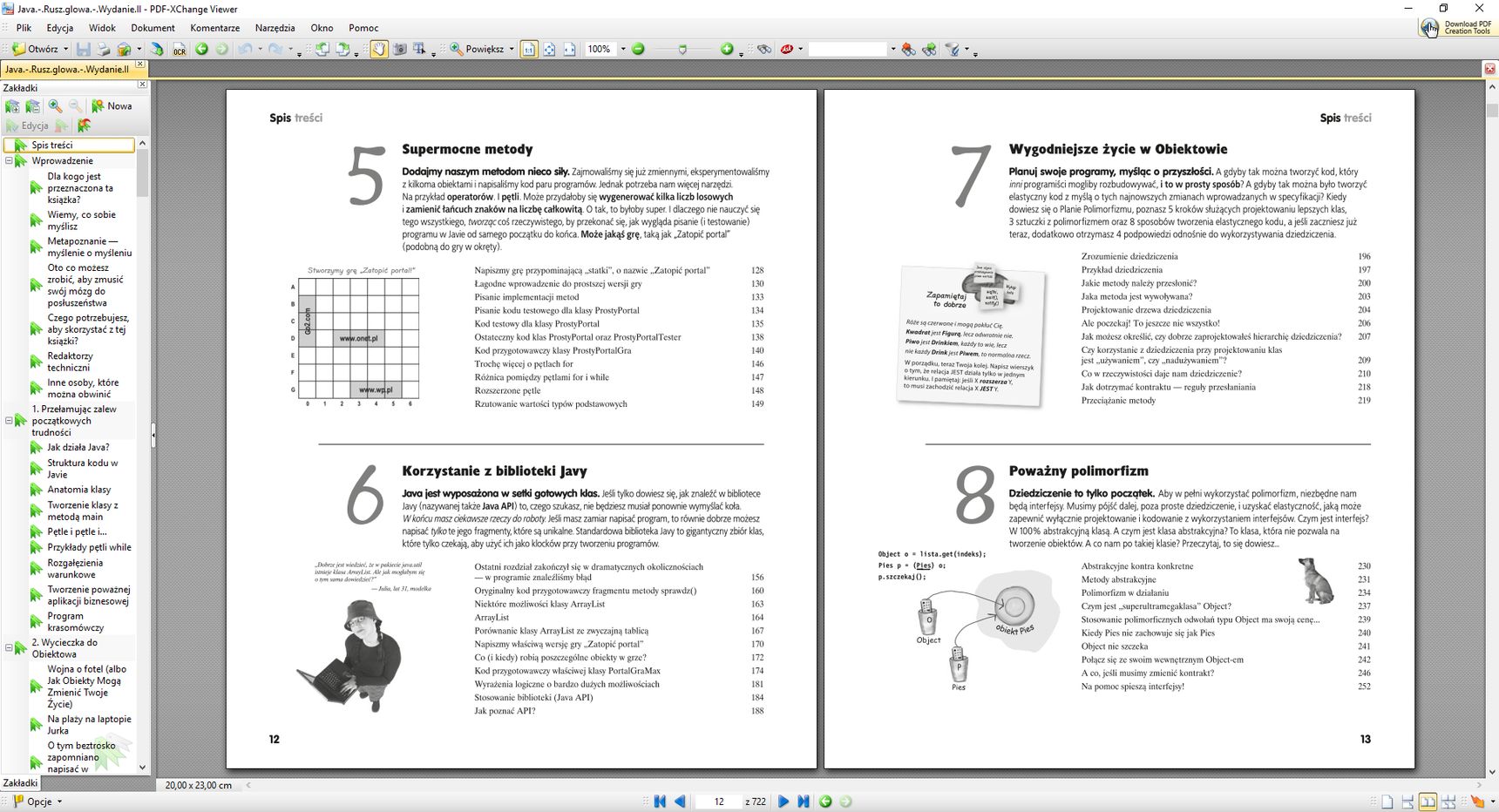
Task: Open the Komentarze menu
Action: coord(215,28)
